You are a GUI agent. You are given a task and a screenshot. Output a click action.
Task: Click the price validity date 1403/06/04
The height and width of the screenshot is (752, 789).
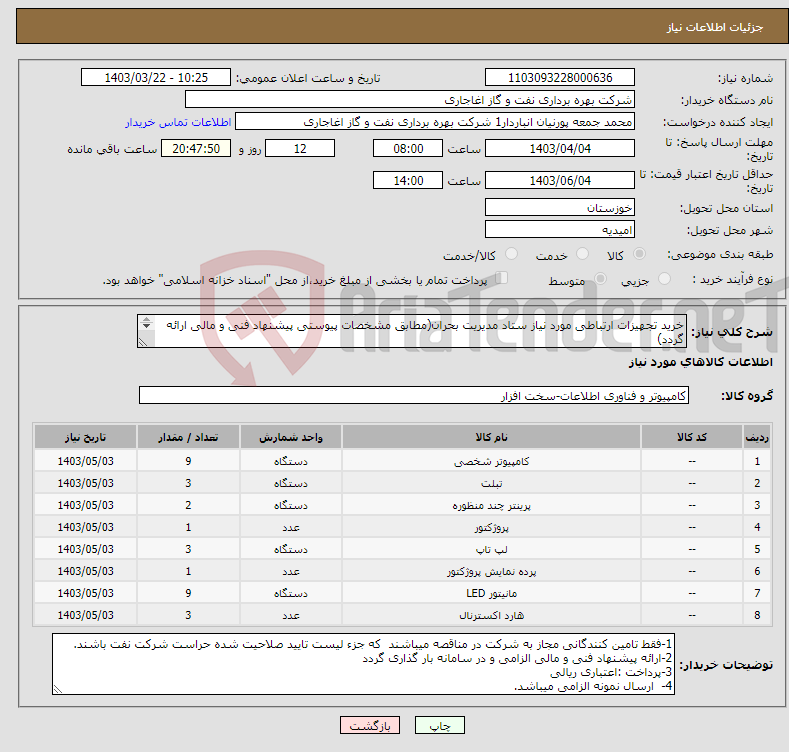[560, 180]
